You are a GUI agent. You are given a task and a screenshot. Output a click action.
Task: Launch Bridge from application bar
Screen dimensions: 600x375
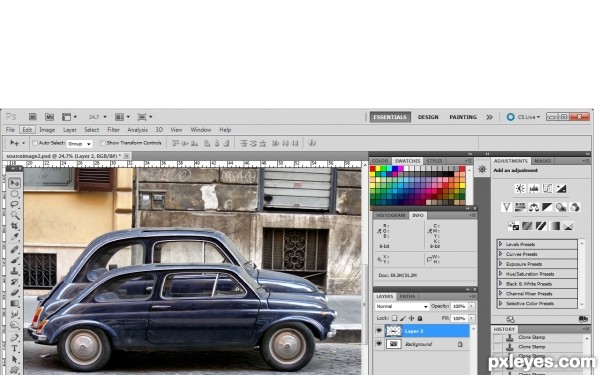point(33,117)
